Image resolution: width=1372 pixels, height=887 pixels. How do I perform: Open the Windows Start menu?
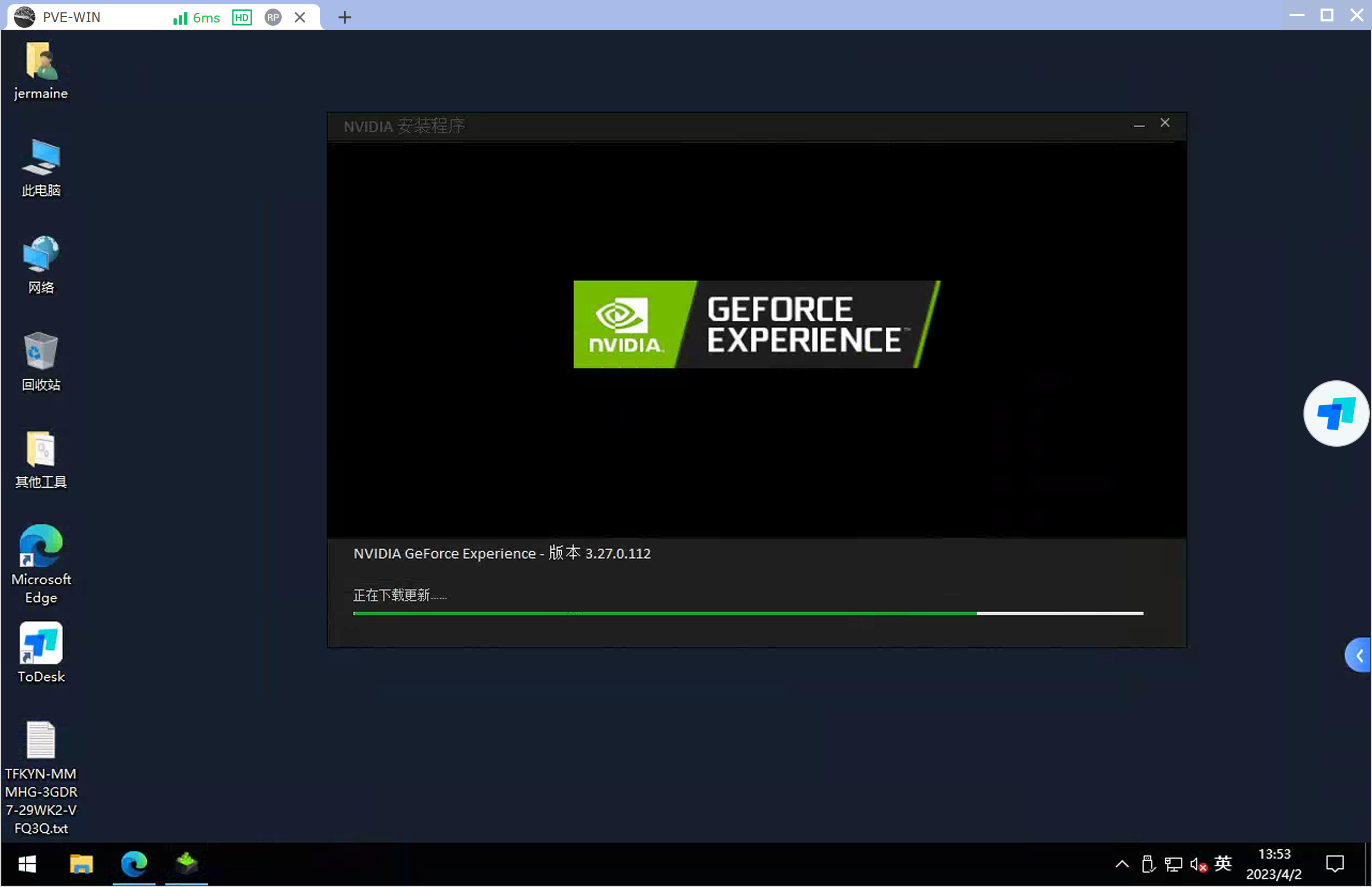tap(27, 864)
